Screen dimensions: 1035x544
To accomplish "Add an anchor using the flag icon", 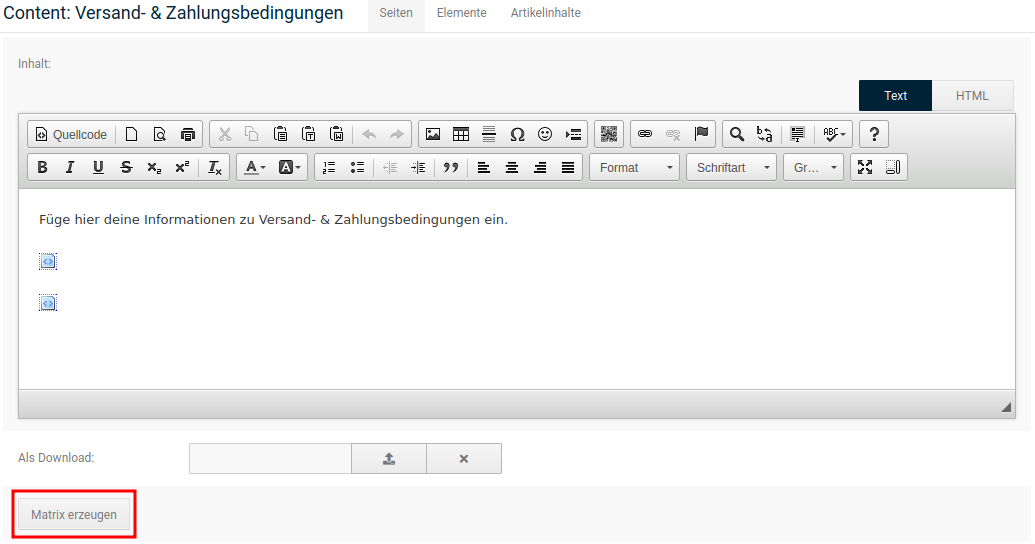I will click(x=701, y=135).
